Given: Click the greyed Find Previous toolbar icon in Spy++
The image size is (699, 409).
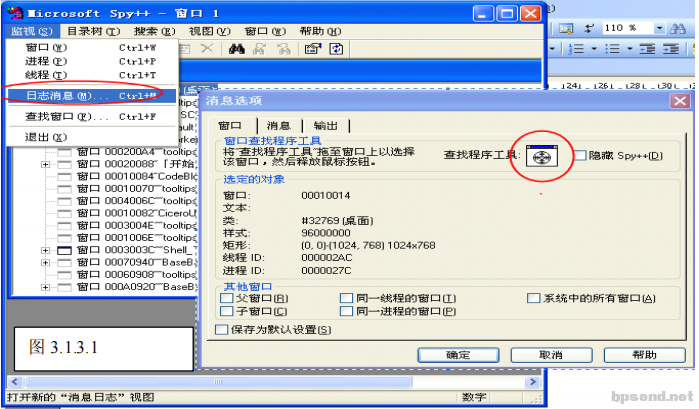Looking at the screenshot, I should [x=284, y=49].
